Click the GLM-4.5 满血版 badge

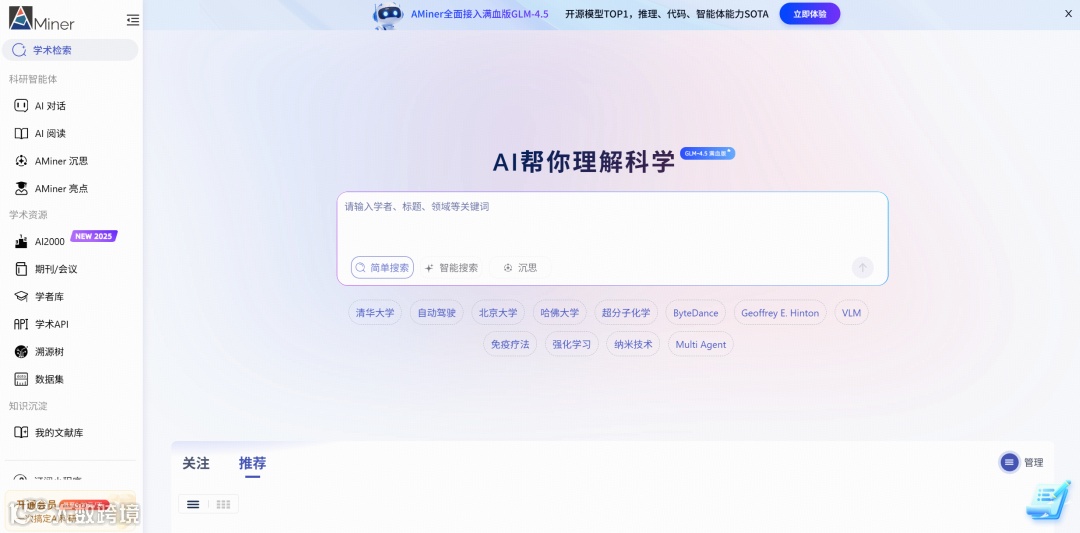[x=707, y=153]
